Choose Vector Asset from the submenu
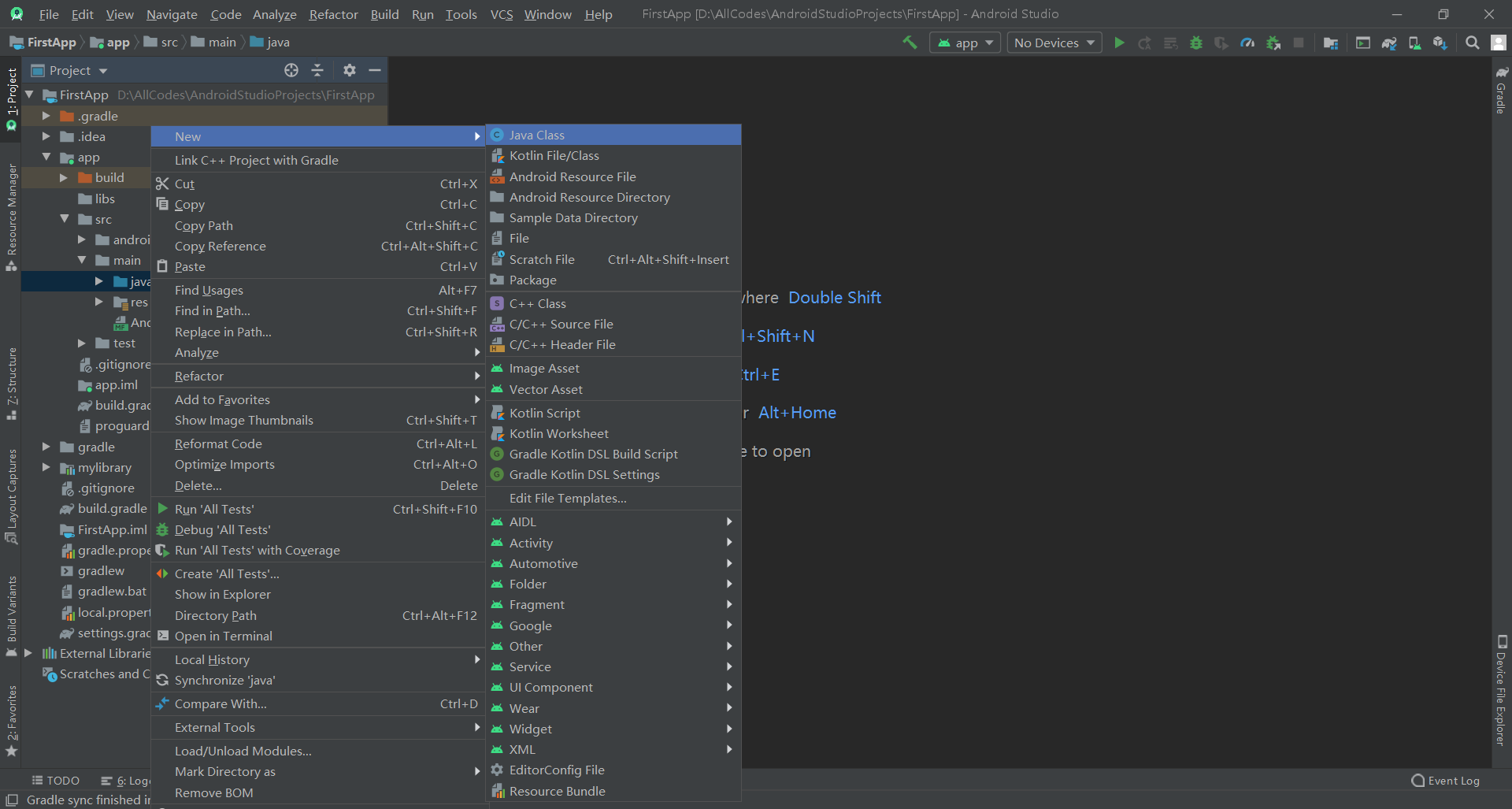This screenshot has width=1512, height=809. click(x=613, y=389)
